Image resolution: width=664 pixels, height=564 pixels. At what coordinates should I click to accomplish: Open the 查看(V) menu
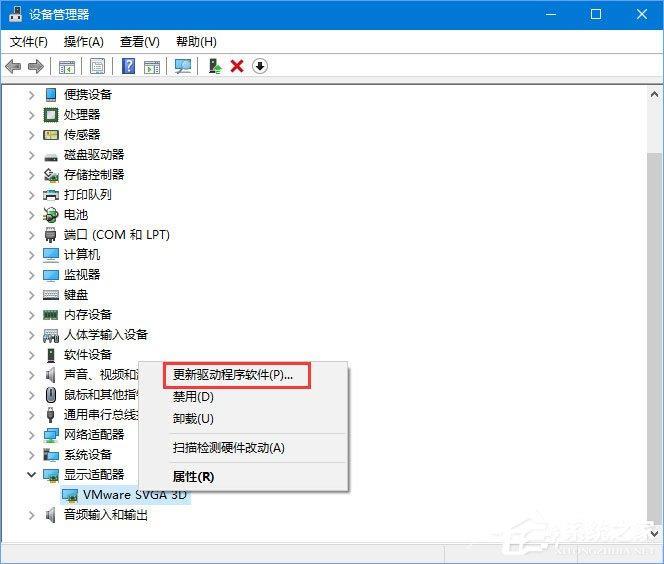click(140, 41)
